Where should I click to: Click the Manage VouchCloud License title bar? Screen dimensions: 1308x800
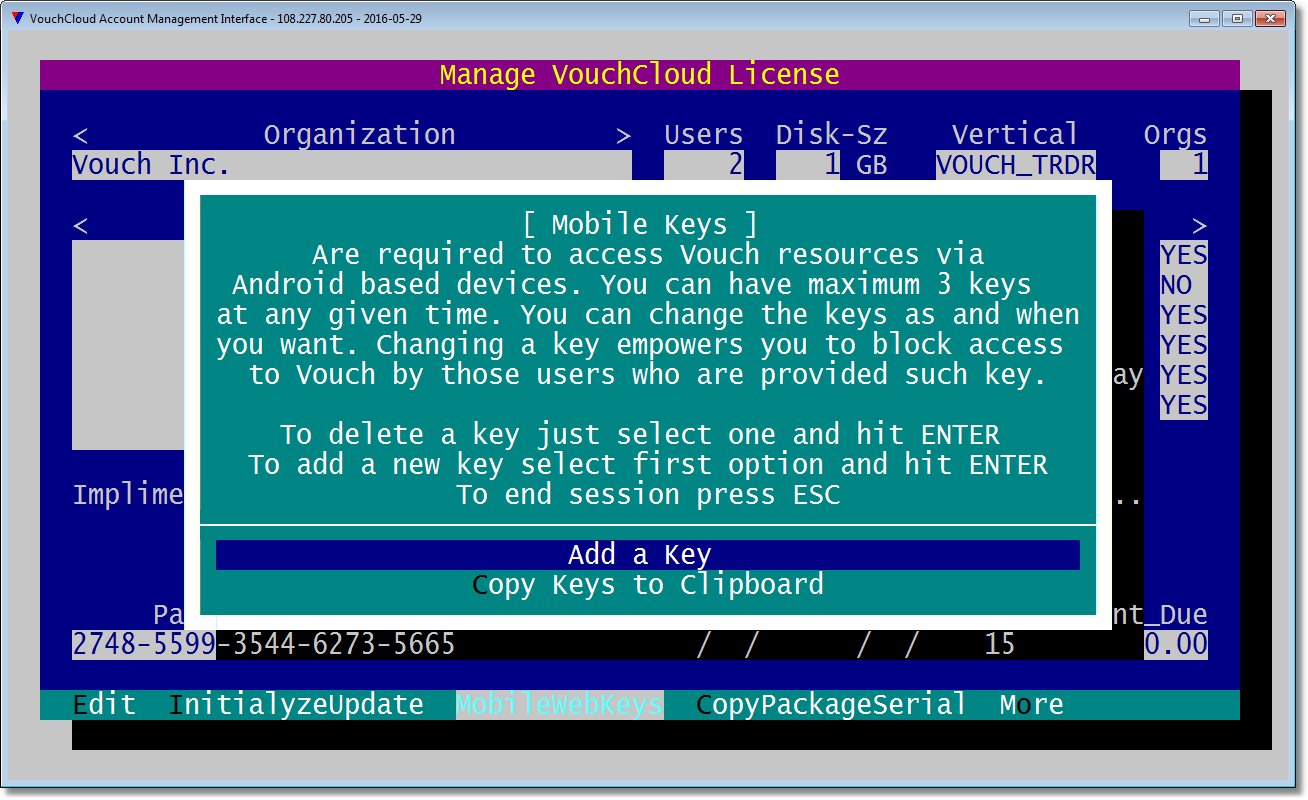(640, 75)
